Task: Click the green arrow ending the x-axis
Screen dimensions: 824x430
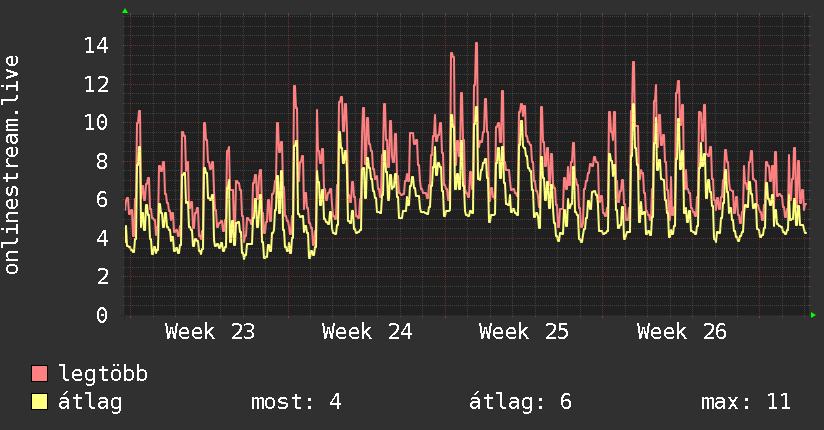Action: pos(813,315)
